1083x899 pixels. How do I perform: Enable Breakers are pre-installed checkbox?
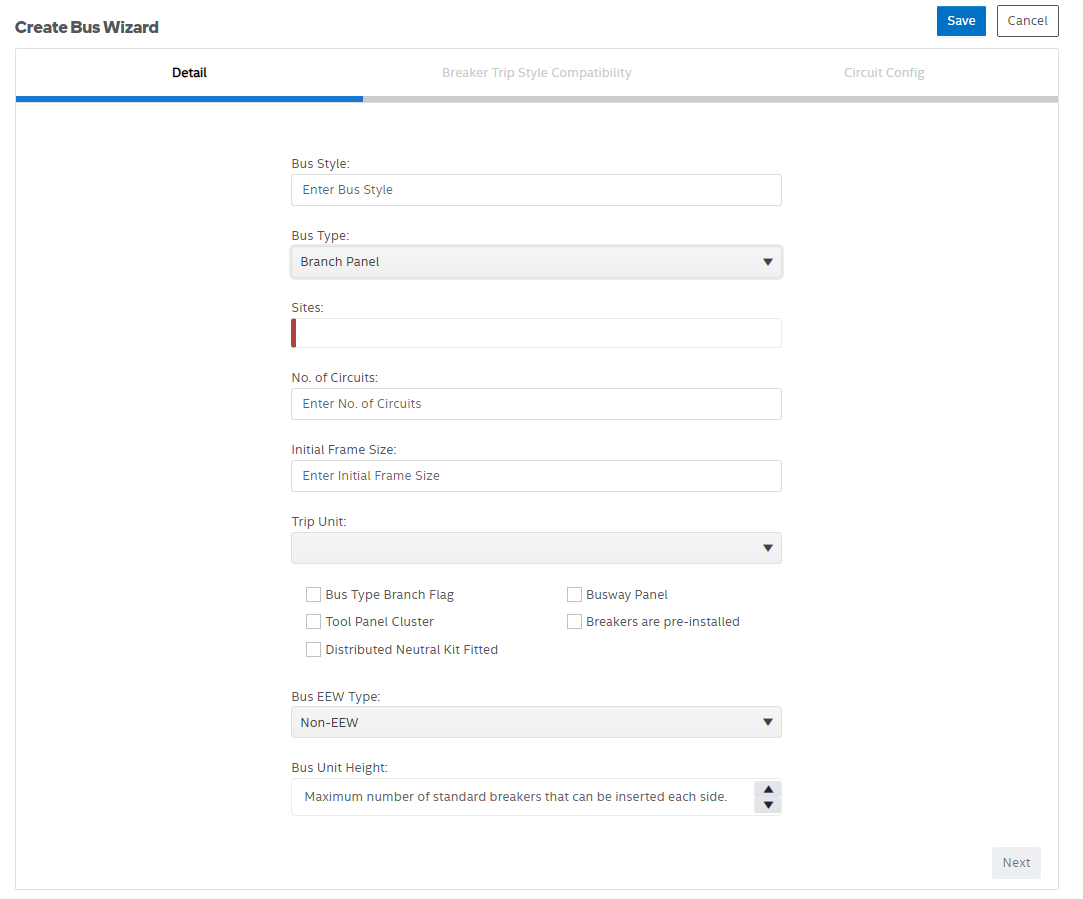click(x=574, y=622)
